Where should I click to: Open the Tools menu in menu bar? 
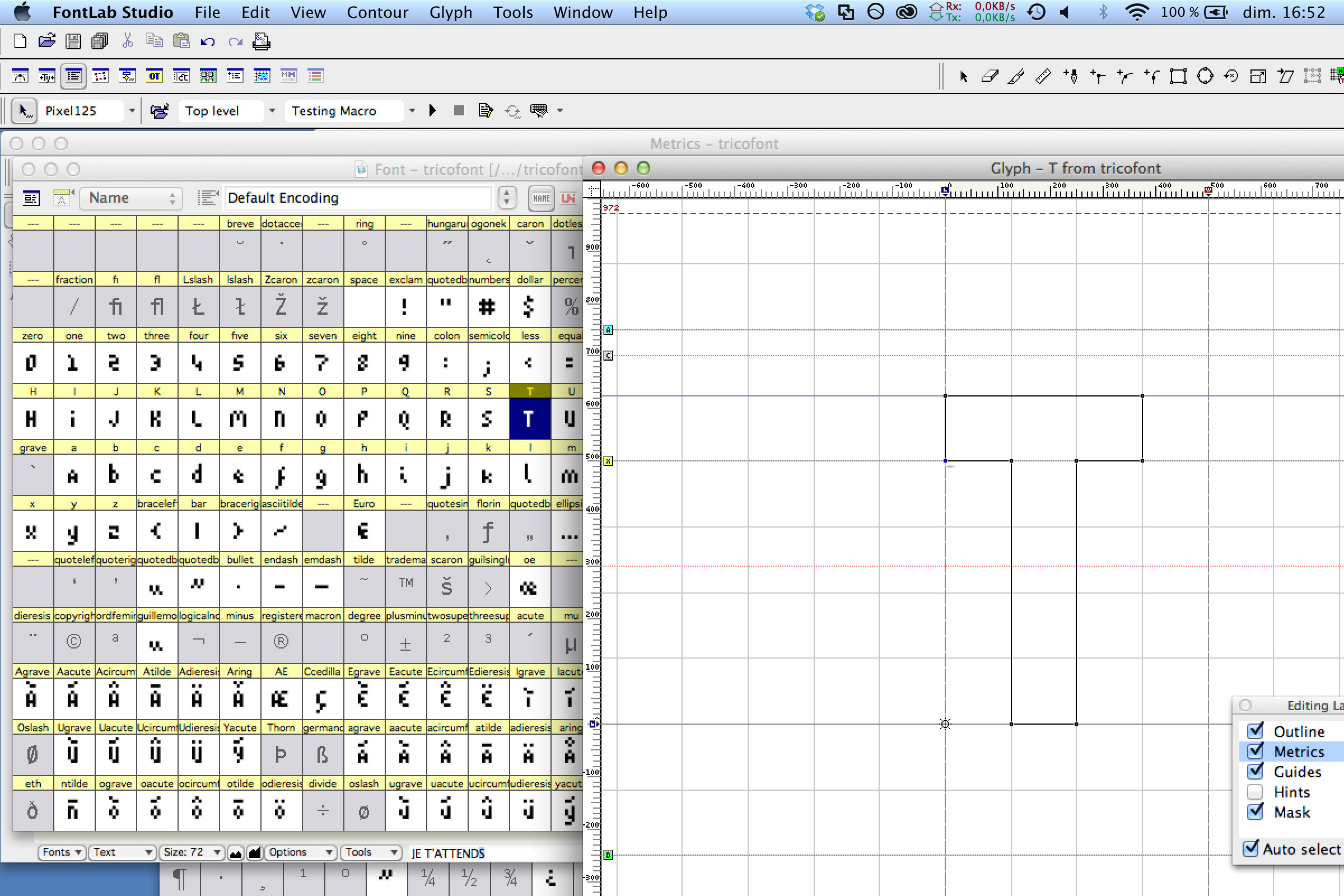[513, 12]
